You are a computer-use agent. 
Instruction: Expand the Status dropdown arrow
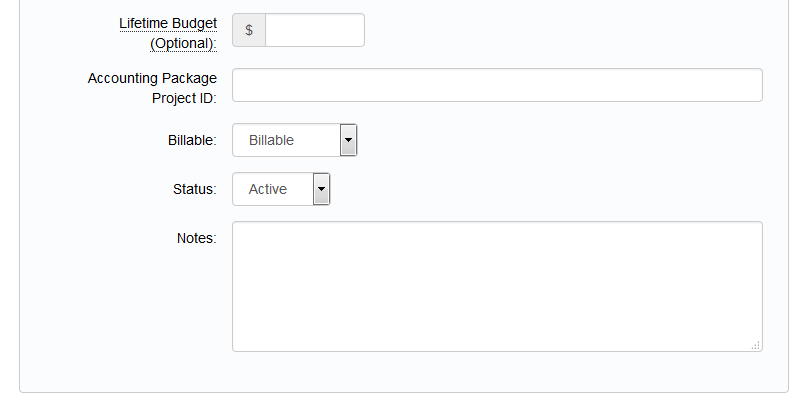point(321,189)
